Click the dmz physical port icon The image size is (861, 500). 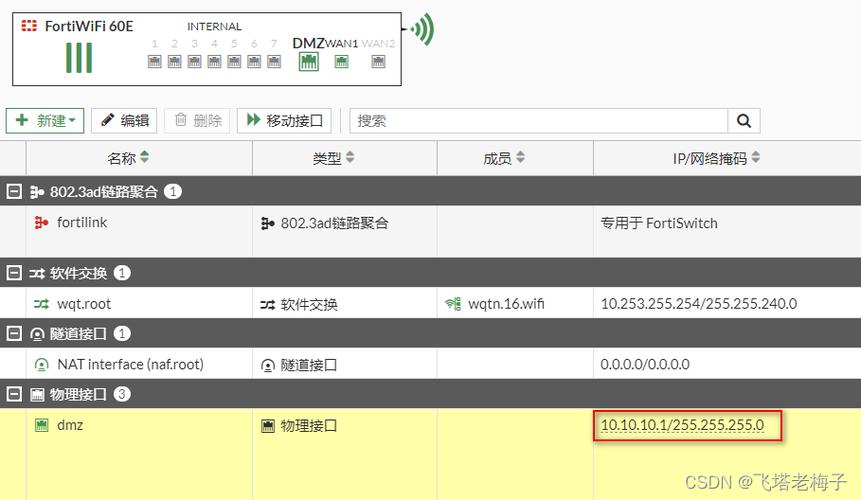(41, 425)
